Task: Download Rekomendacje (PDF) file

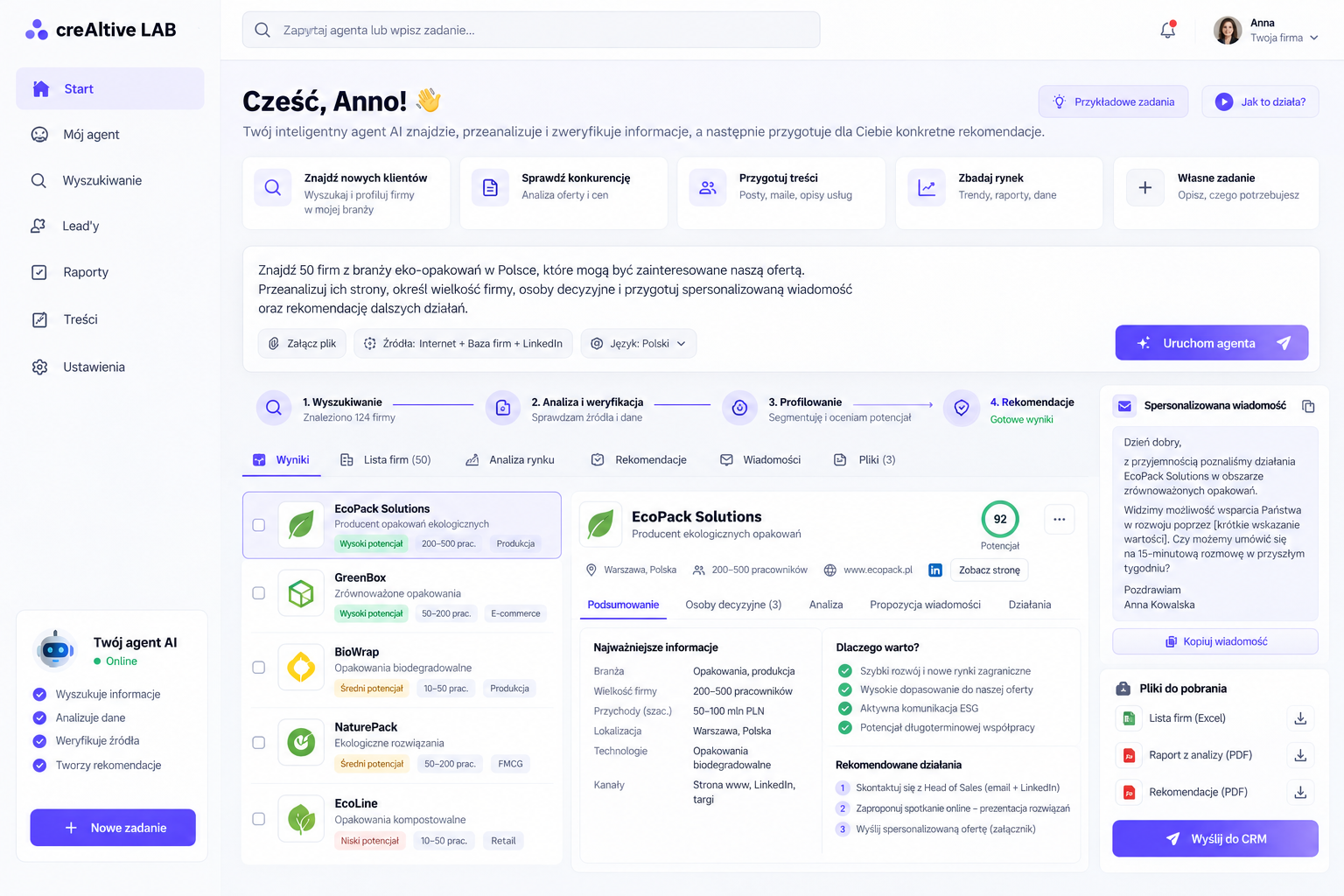Action: click(x=1300, y=792)
